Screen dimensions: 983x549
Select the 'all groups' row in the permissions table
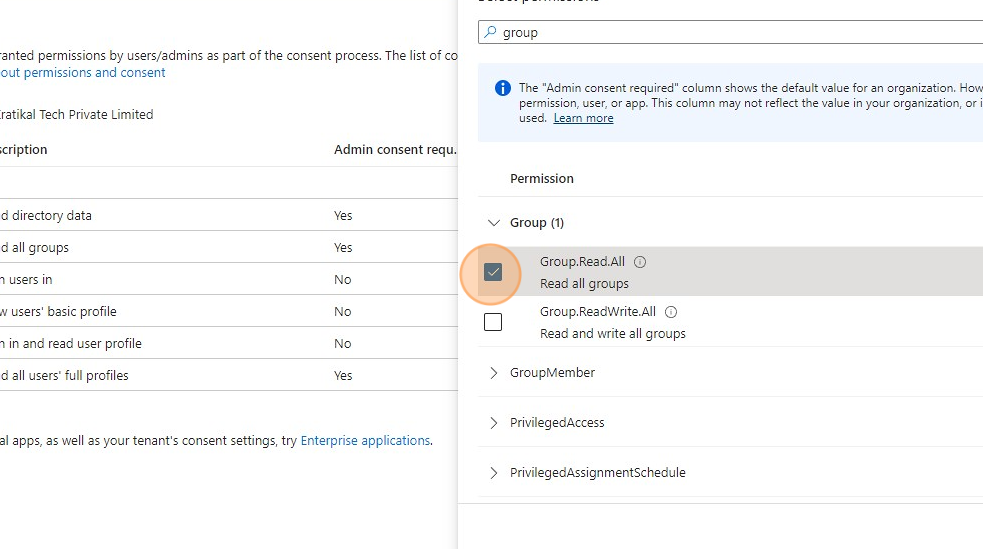point(200,247)
